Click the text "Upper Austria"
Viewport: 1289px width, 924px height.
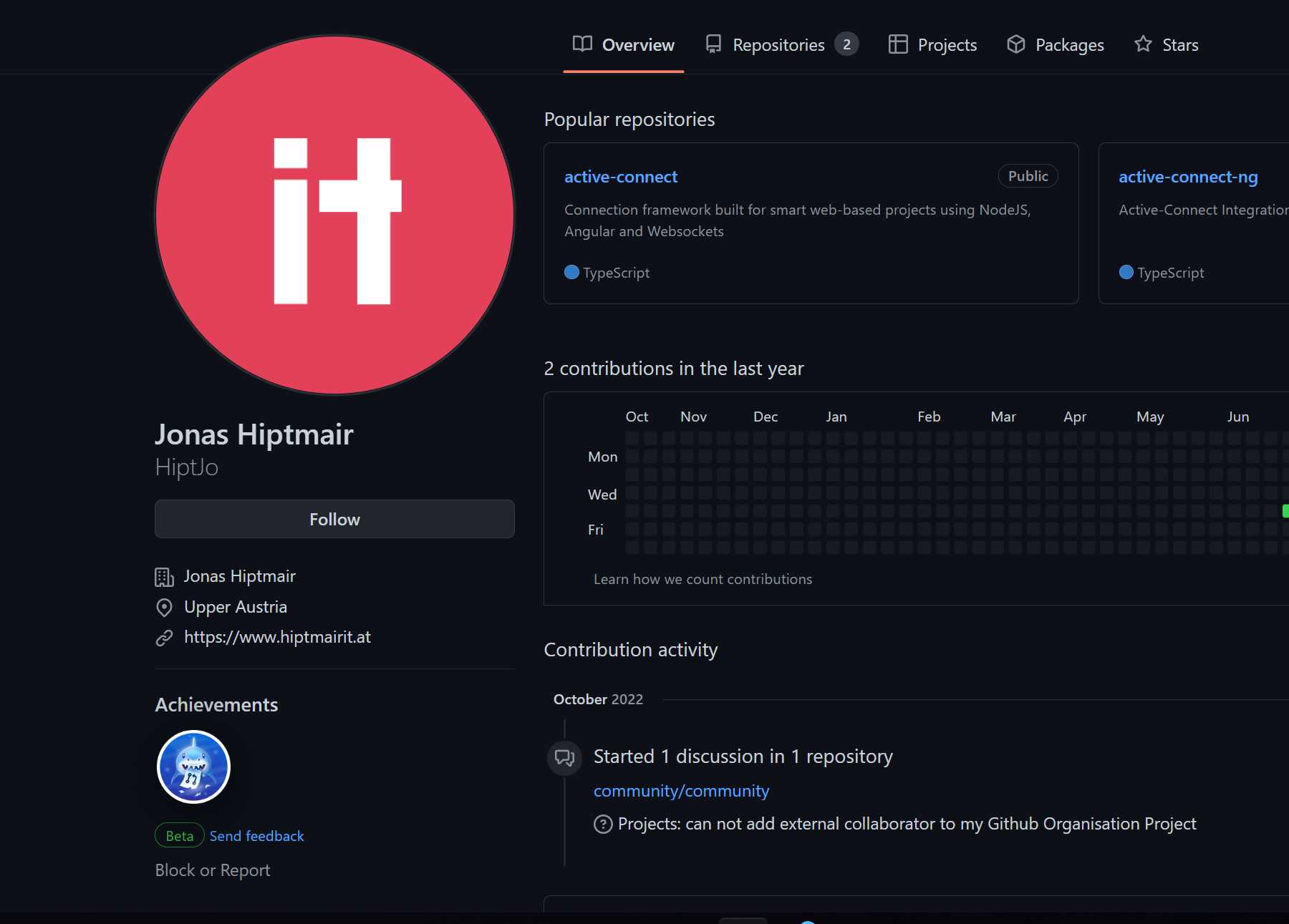point(236,607)
